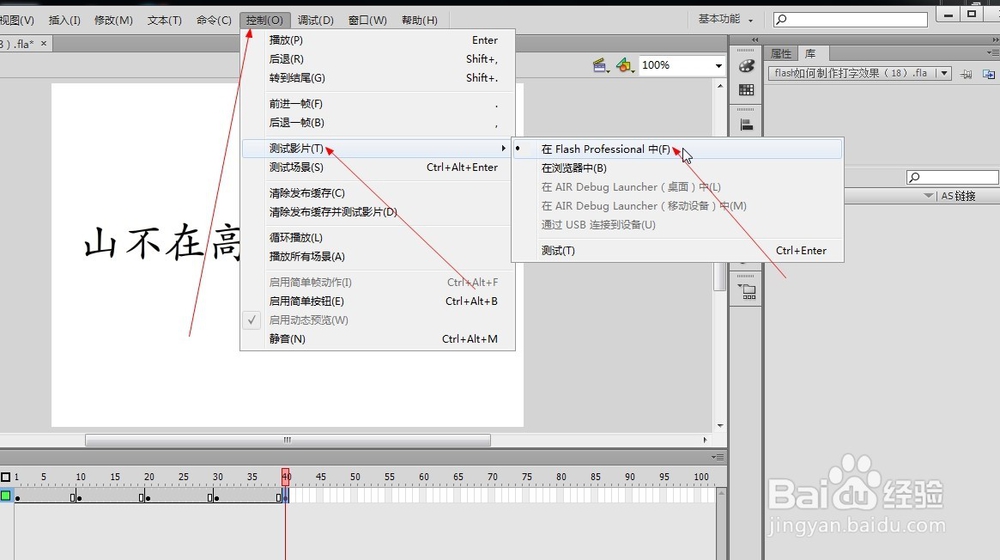Choose 播放(P) Play from Control menu
This screenshot has width=1000, height=560.
[x=378, y=40]
